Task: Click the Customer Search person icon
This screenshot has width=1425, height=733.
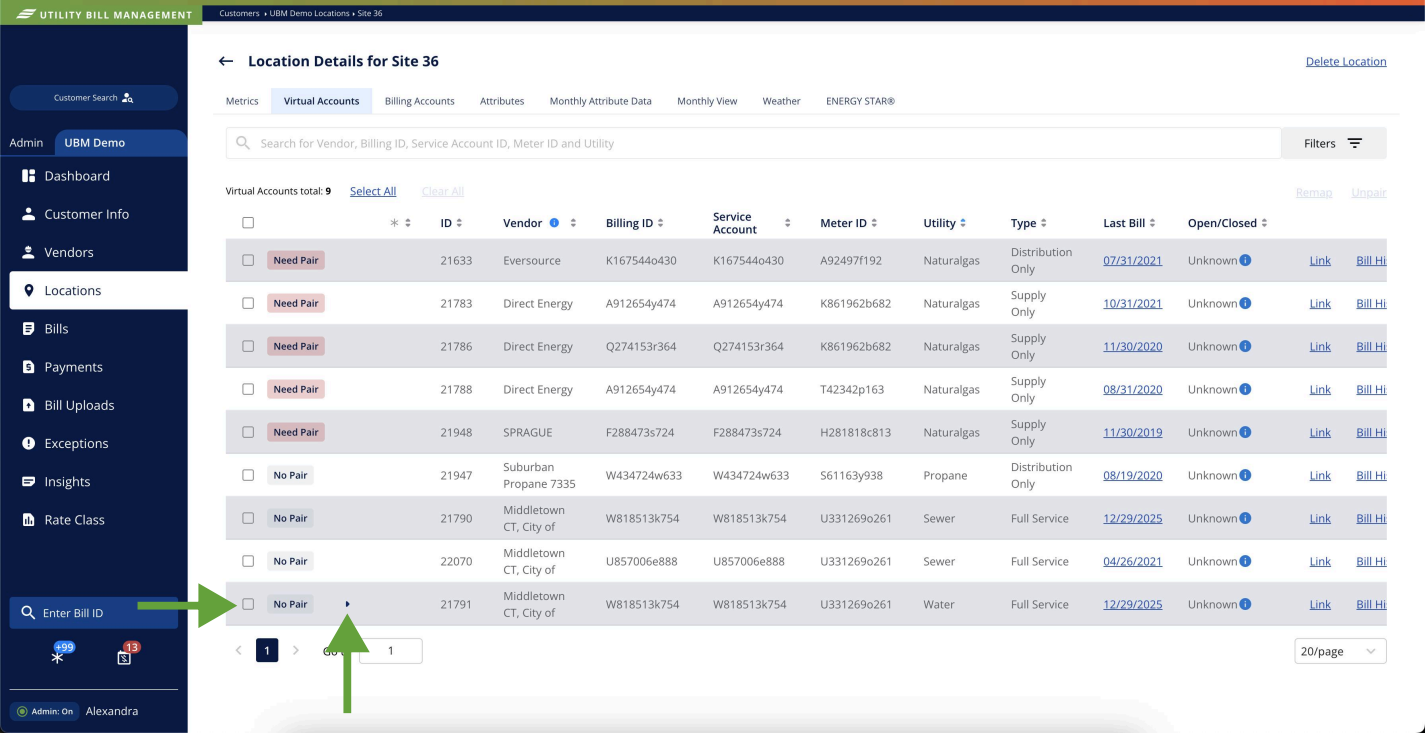Action: point(127,98)
